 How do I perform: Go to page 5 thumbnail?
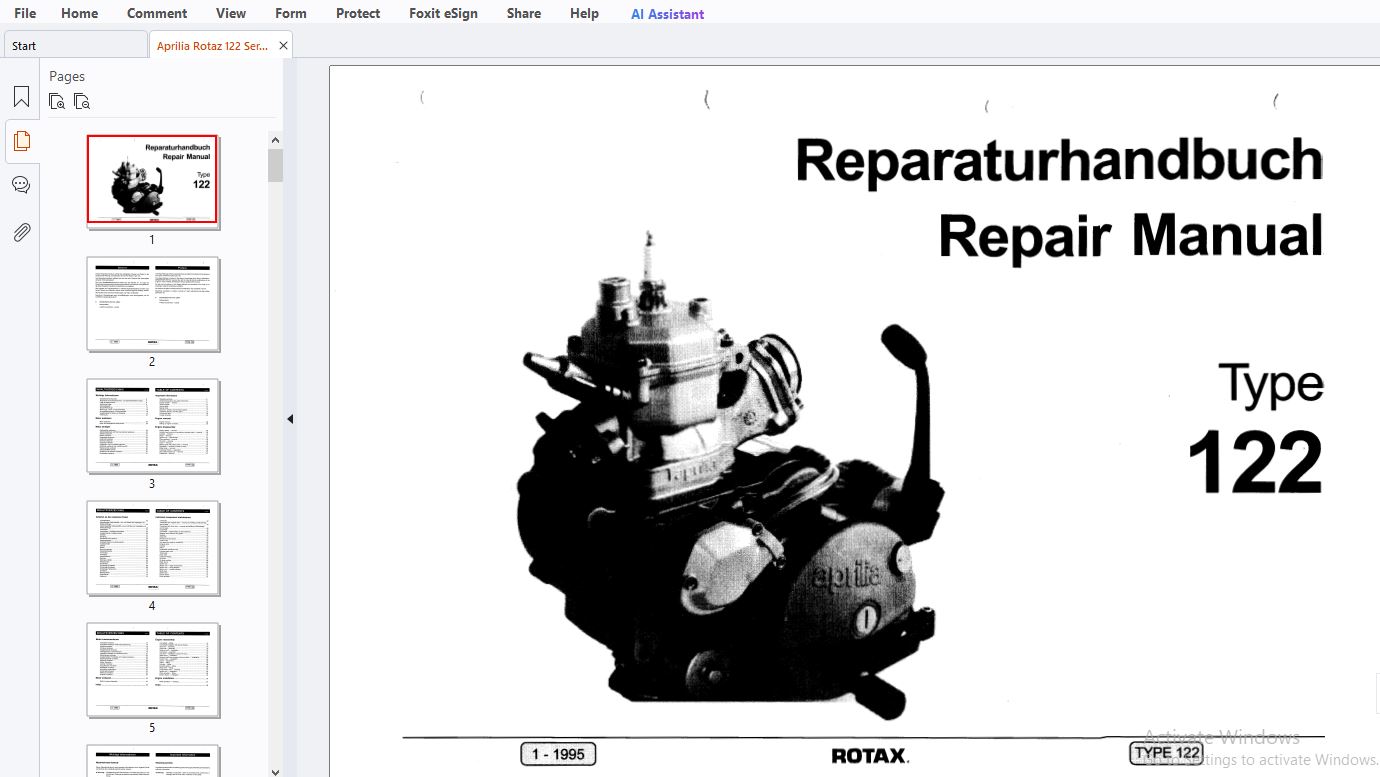153,670
